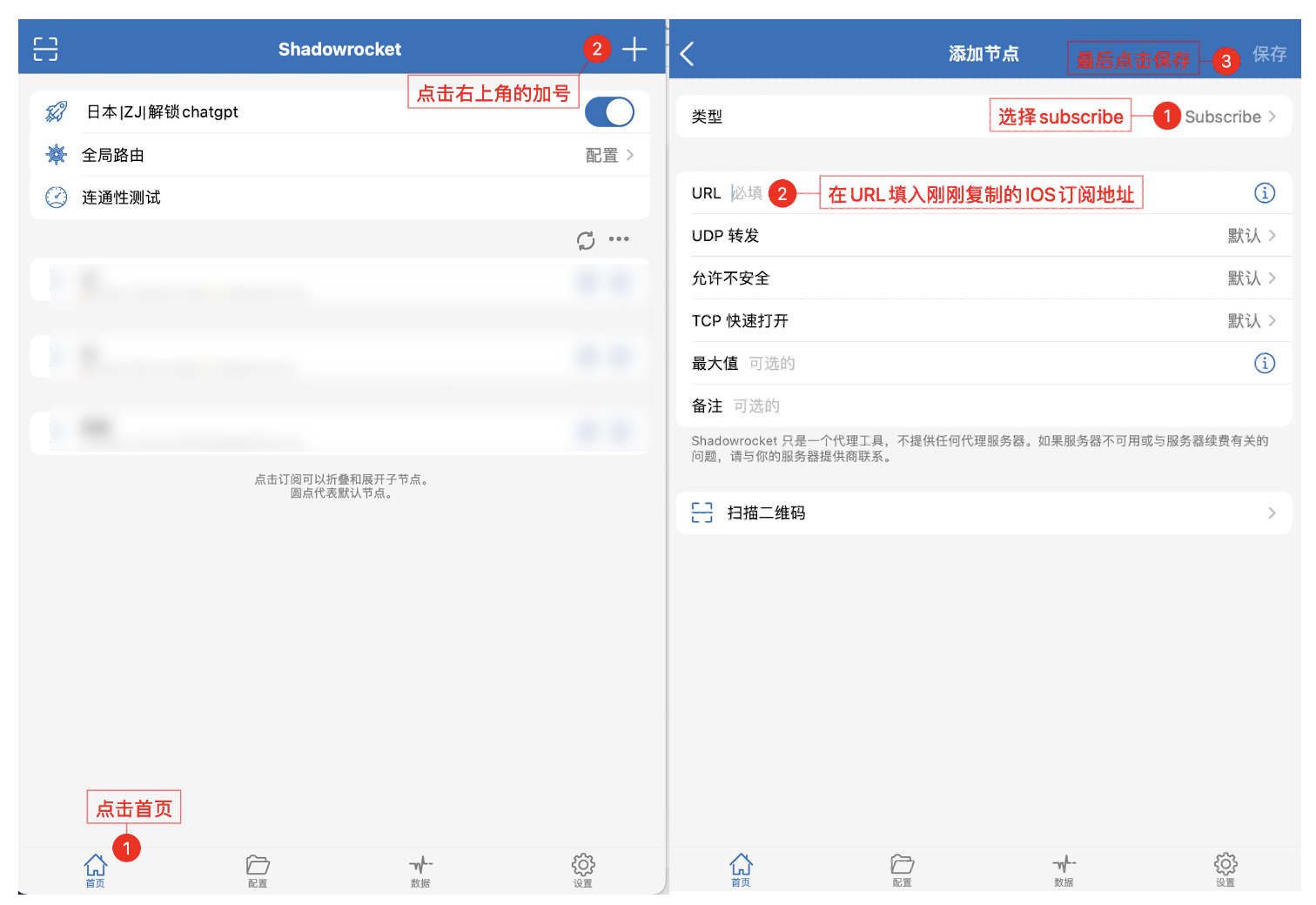Click the 保存 button

coord(1270,54)
